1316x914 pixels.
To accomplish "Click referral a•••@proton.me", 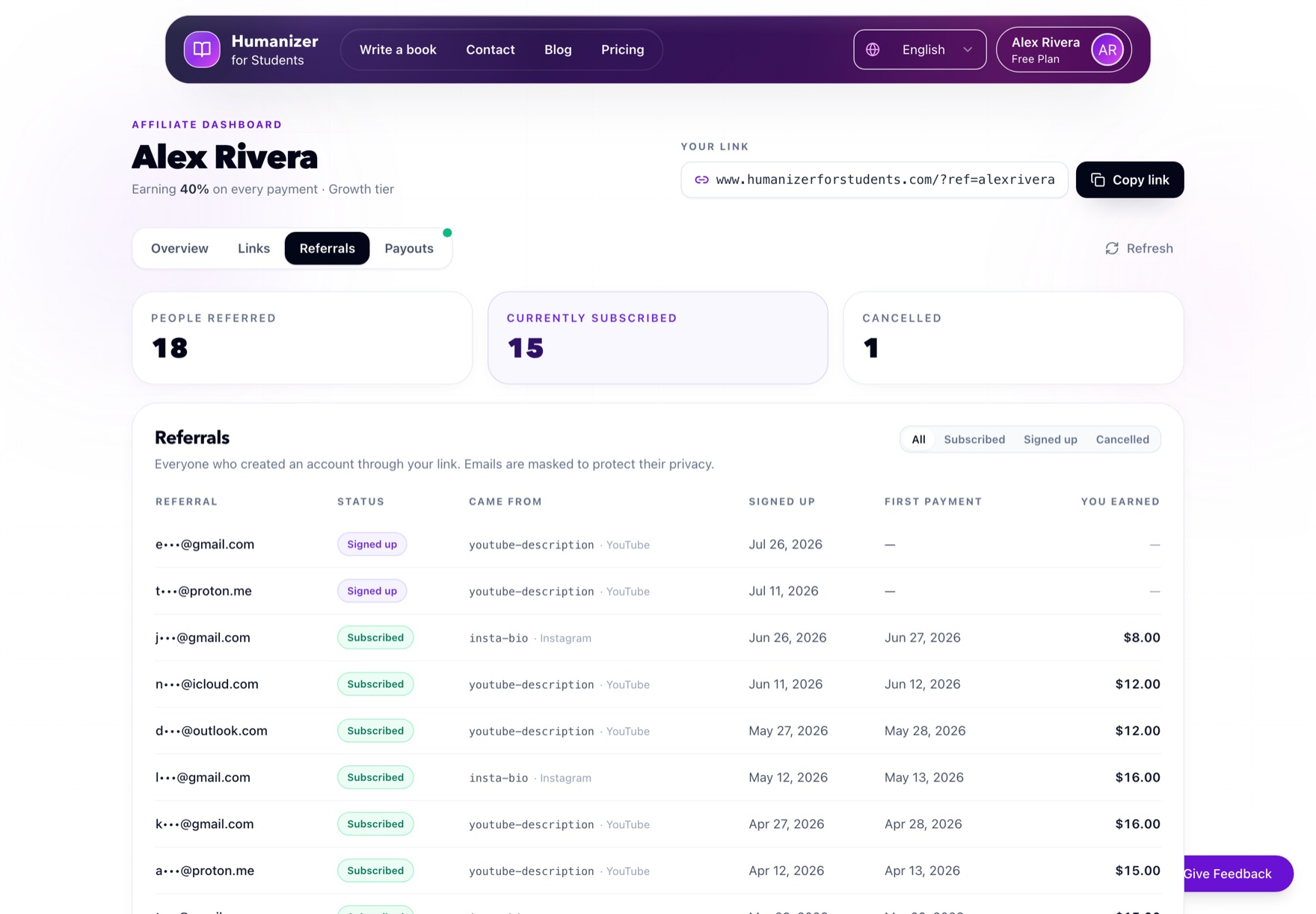I will click(x=205, y=871).
